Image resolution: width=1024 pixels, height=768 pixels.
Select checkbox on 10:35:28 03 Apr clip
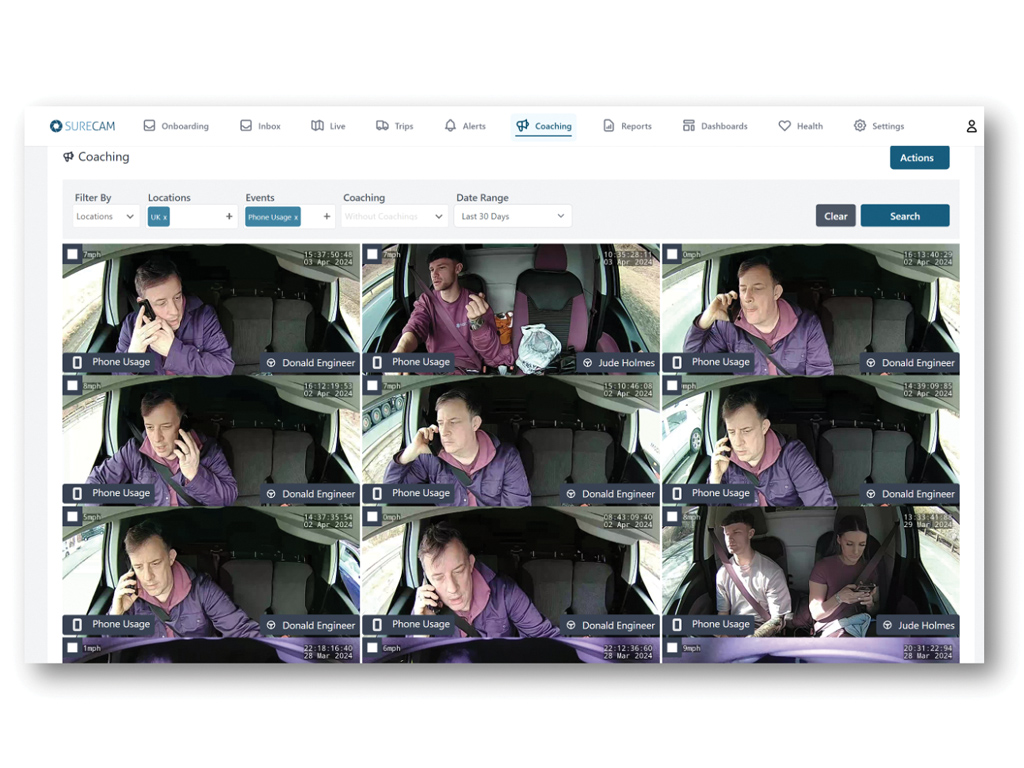(x=372, y=254)
